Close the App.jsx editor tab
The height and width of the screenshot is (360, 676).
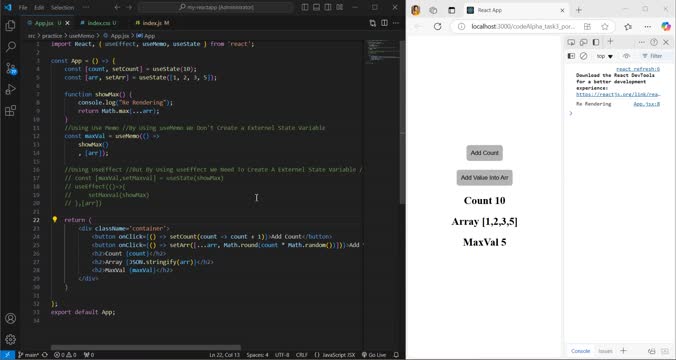point(67,23)
